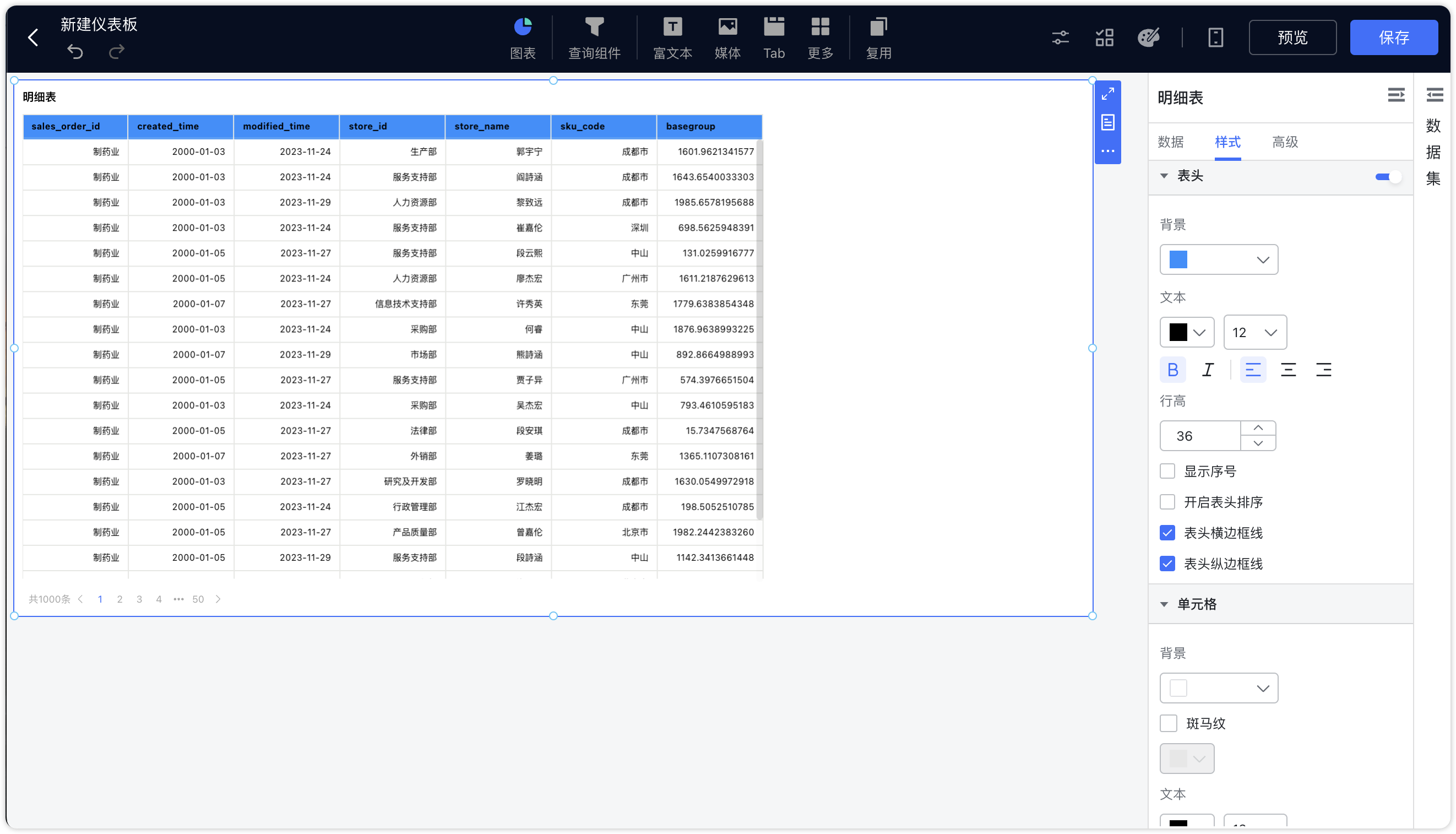
Task: Align header text left
Action: click(x=1253, y=370)
